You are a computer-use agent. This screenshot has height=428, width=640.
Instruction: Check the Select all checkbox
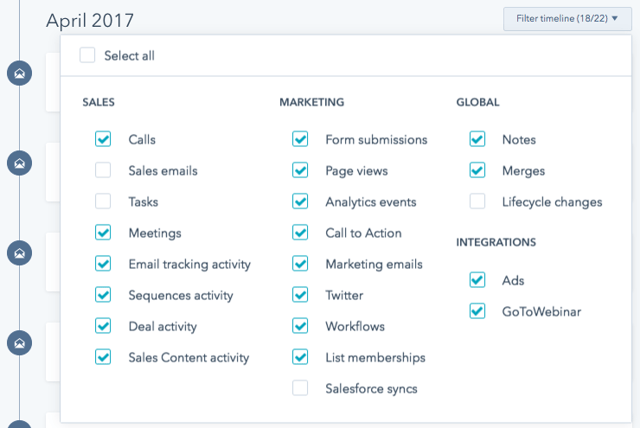[89, 56]
